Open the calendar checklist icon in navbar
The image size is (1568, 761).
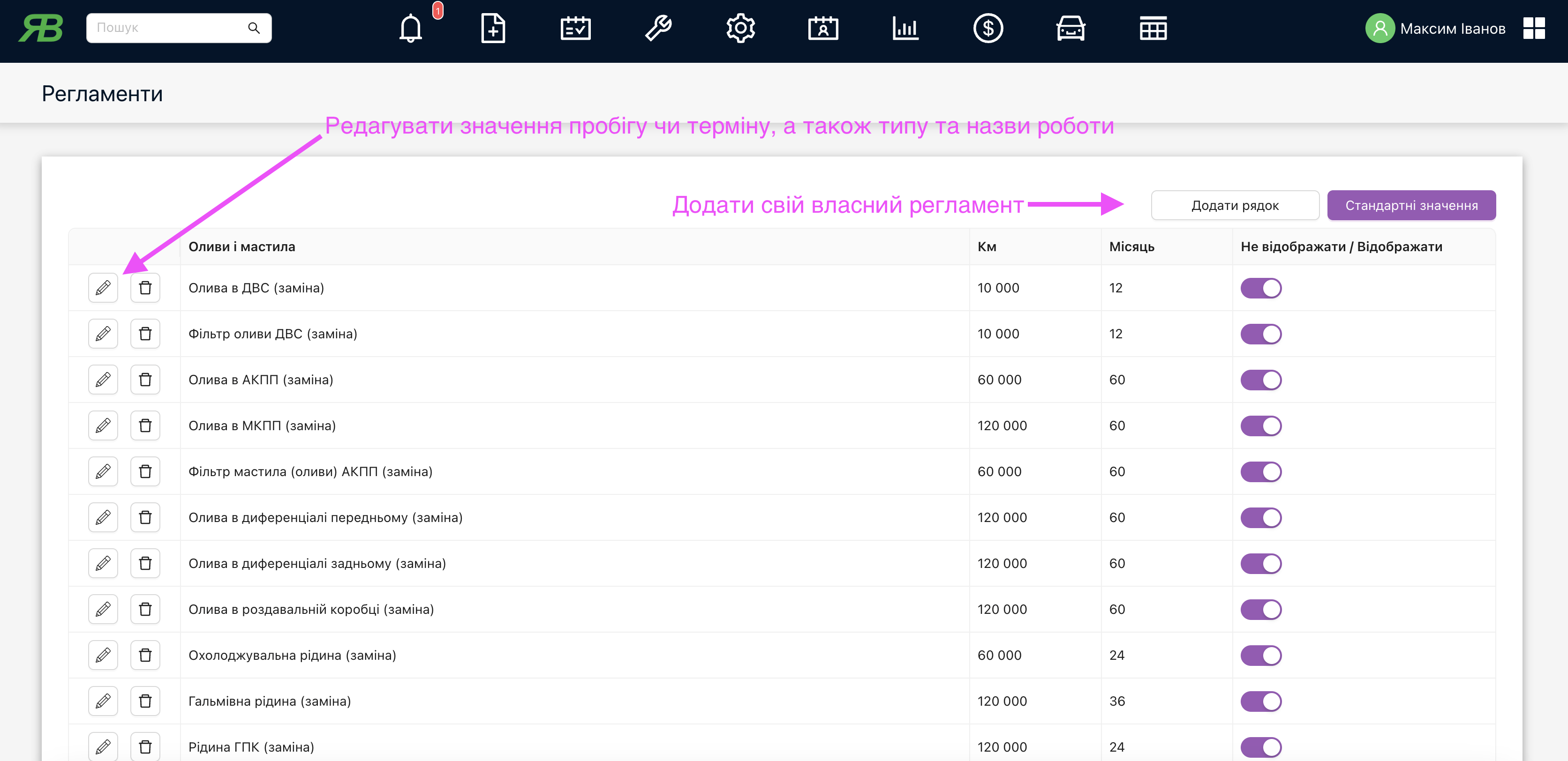point(575,28)
